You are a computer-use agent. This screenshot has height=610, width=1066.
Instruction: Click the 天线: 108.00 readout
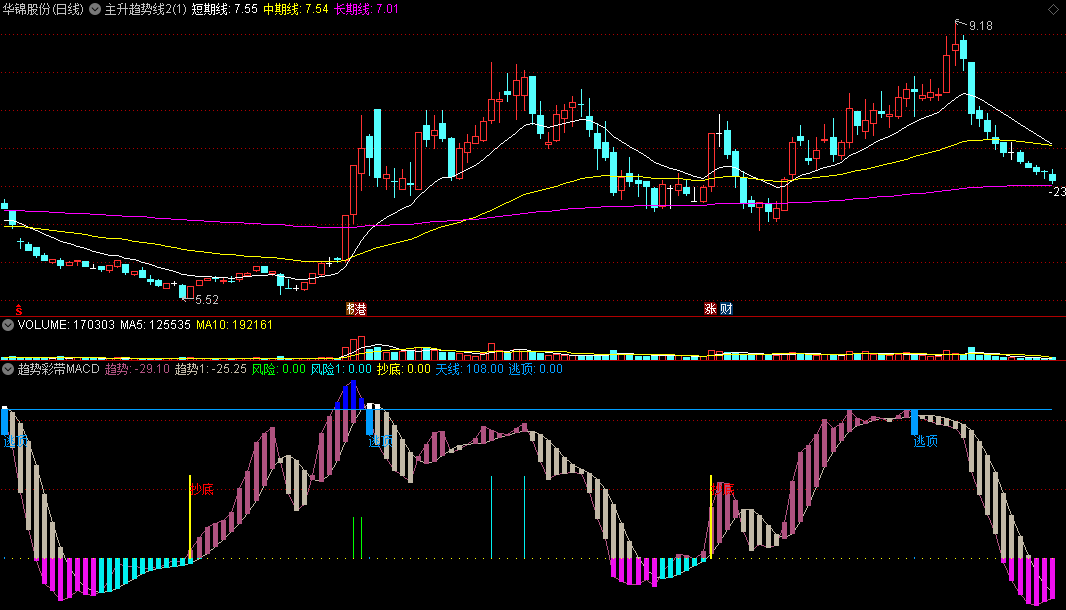[x=470, y=369]
